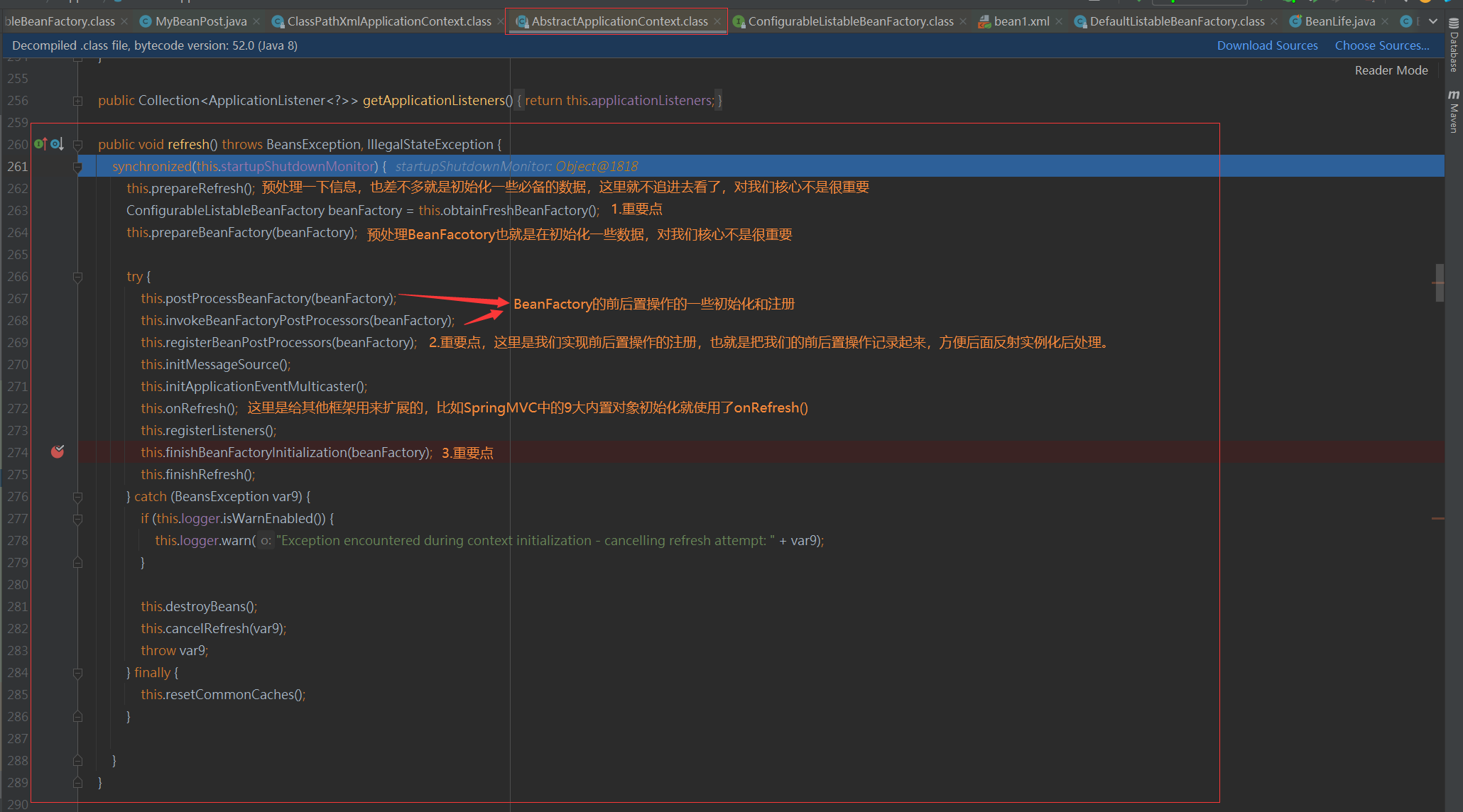This screenshot has height=812, width=1463.
Task: Open DefaultListableBeanFactory.class tab
Action: click(1177, 21)
